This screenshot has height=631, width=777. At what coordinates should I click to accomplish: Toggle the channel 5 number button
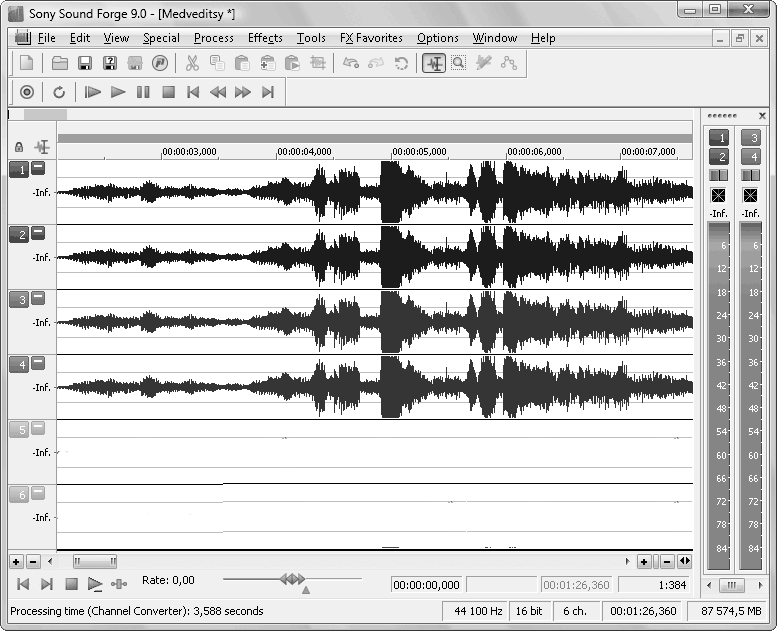[18, 429]
